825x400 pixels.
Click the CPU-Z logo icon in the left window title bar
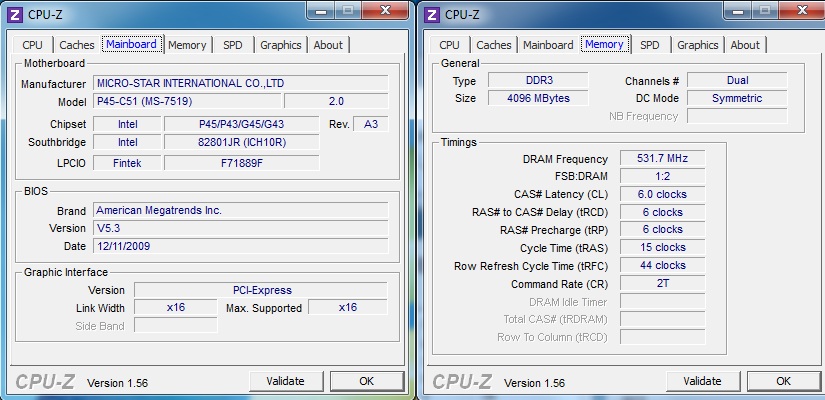click(x=16, y=14)
